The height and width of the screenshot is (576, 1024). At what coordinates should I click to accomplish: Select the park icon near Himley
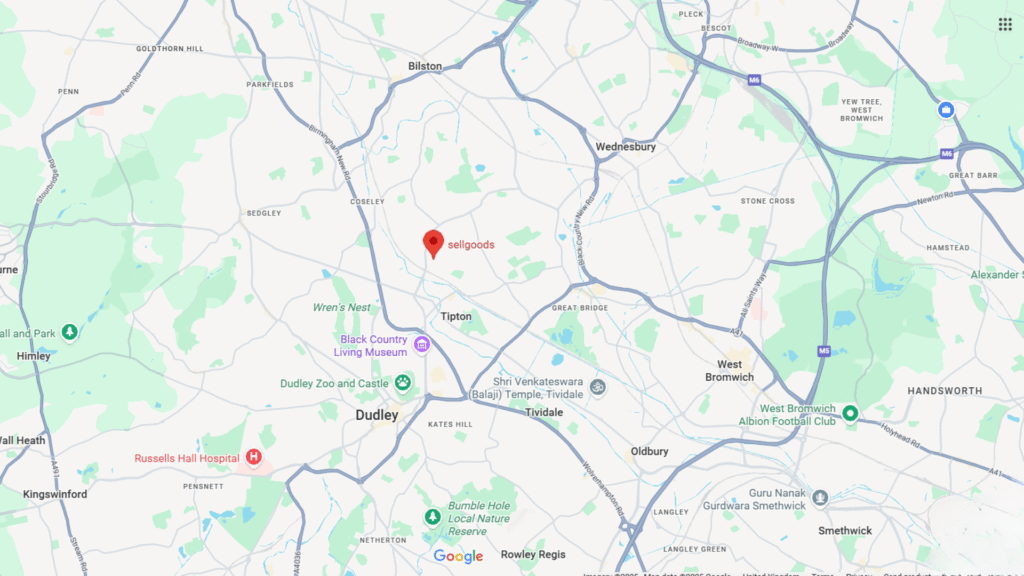(x=70, y=332)
